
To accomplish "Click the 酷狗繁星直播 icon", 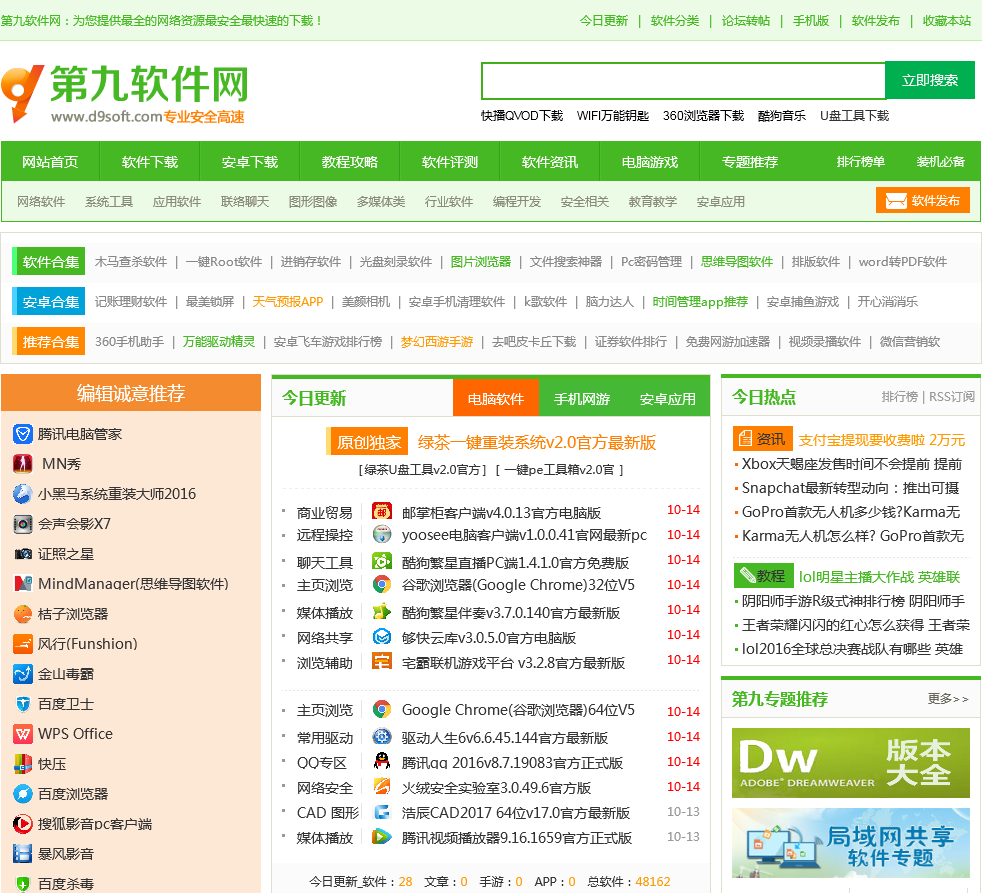I will point(381,561).
